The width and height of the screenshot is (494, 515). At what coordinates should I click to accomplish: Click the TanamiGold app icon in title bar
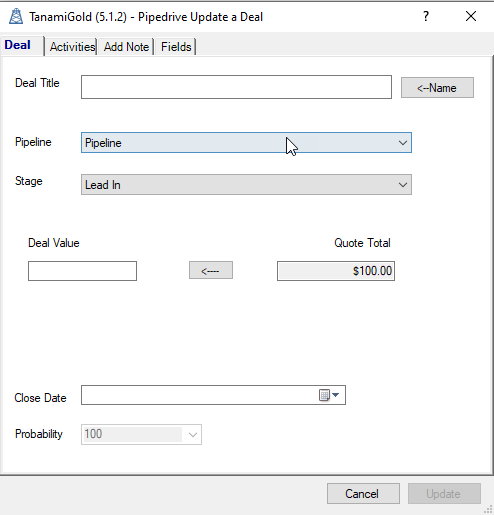(x=16, y=16)
